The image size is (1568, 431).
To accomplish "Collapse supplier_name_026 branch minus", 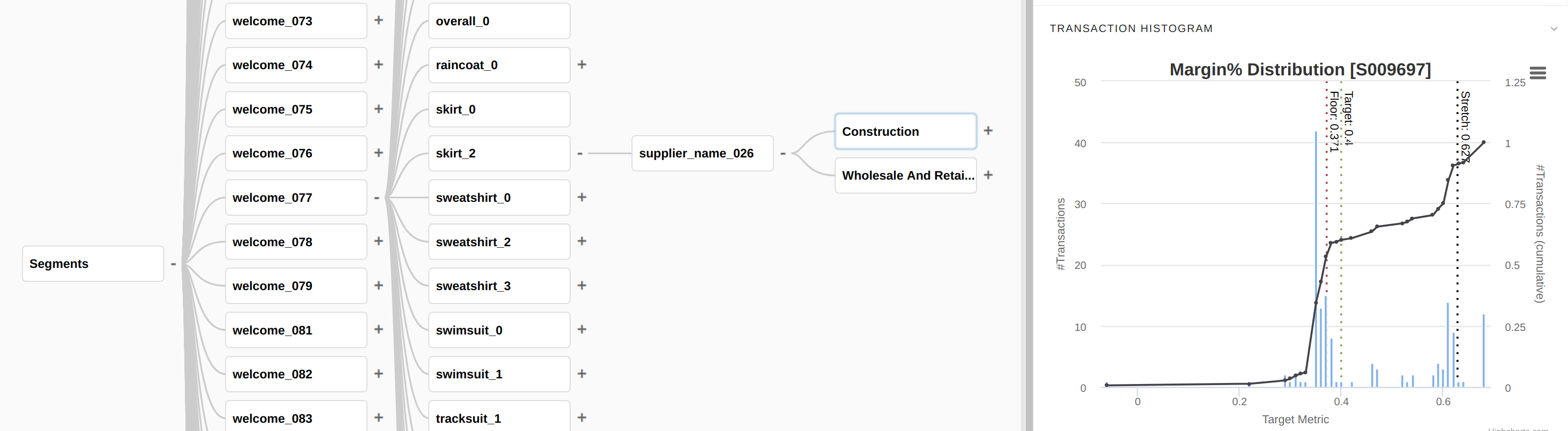I will click(x=783, y=153).
